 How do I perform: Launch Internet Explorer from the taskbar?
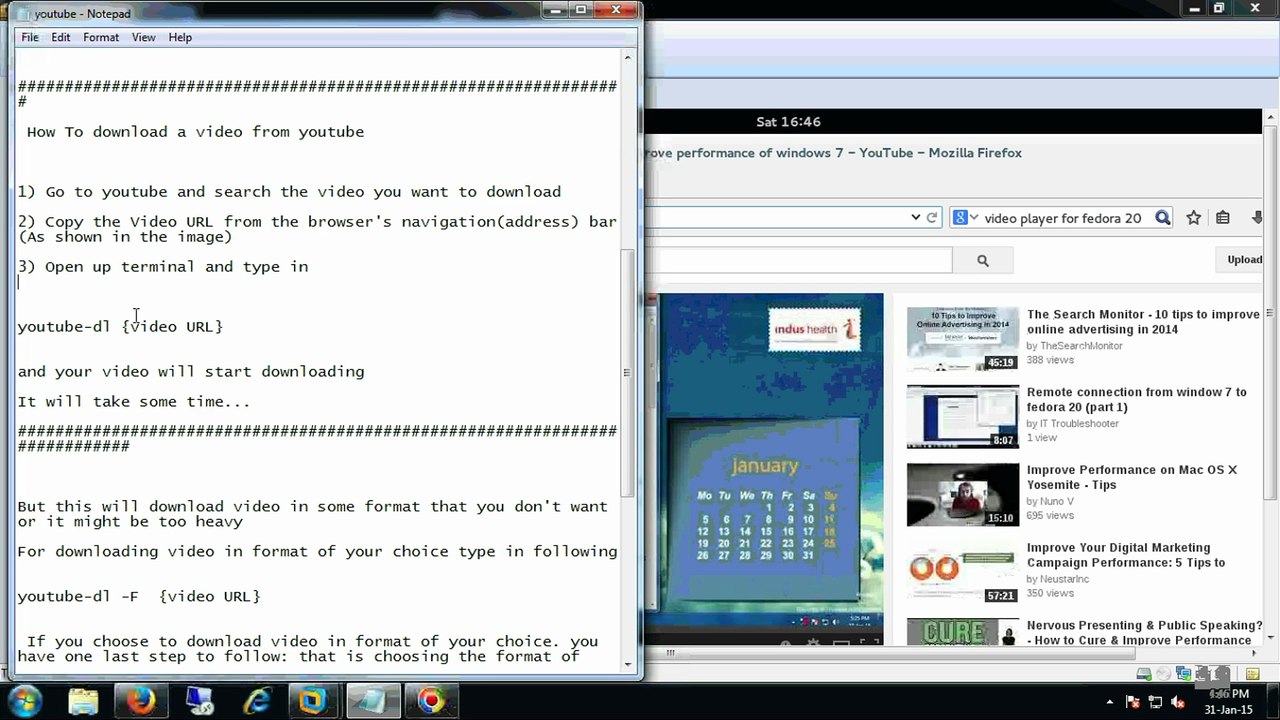pyautogui.click(x=257, y=700)
